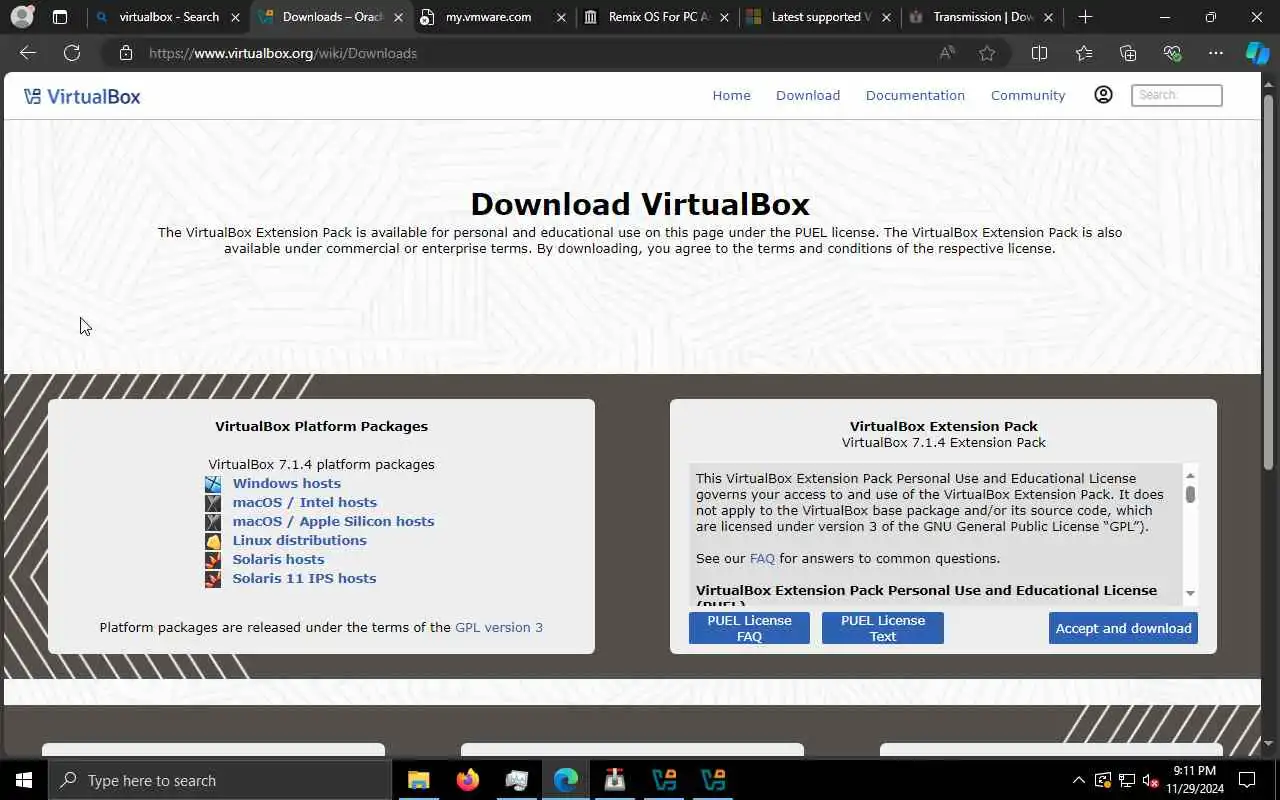Open the Solaris hosts link
The image size is (1280, 800).
coord(279,560)
